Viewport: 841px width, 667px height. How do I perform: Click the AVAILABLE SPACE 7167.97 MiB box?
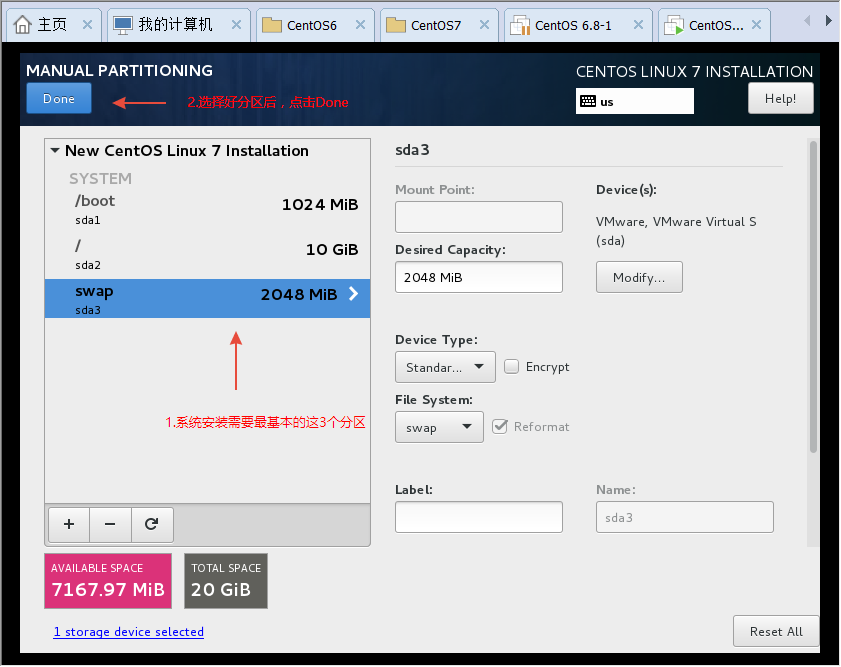point(108,581)
